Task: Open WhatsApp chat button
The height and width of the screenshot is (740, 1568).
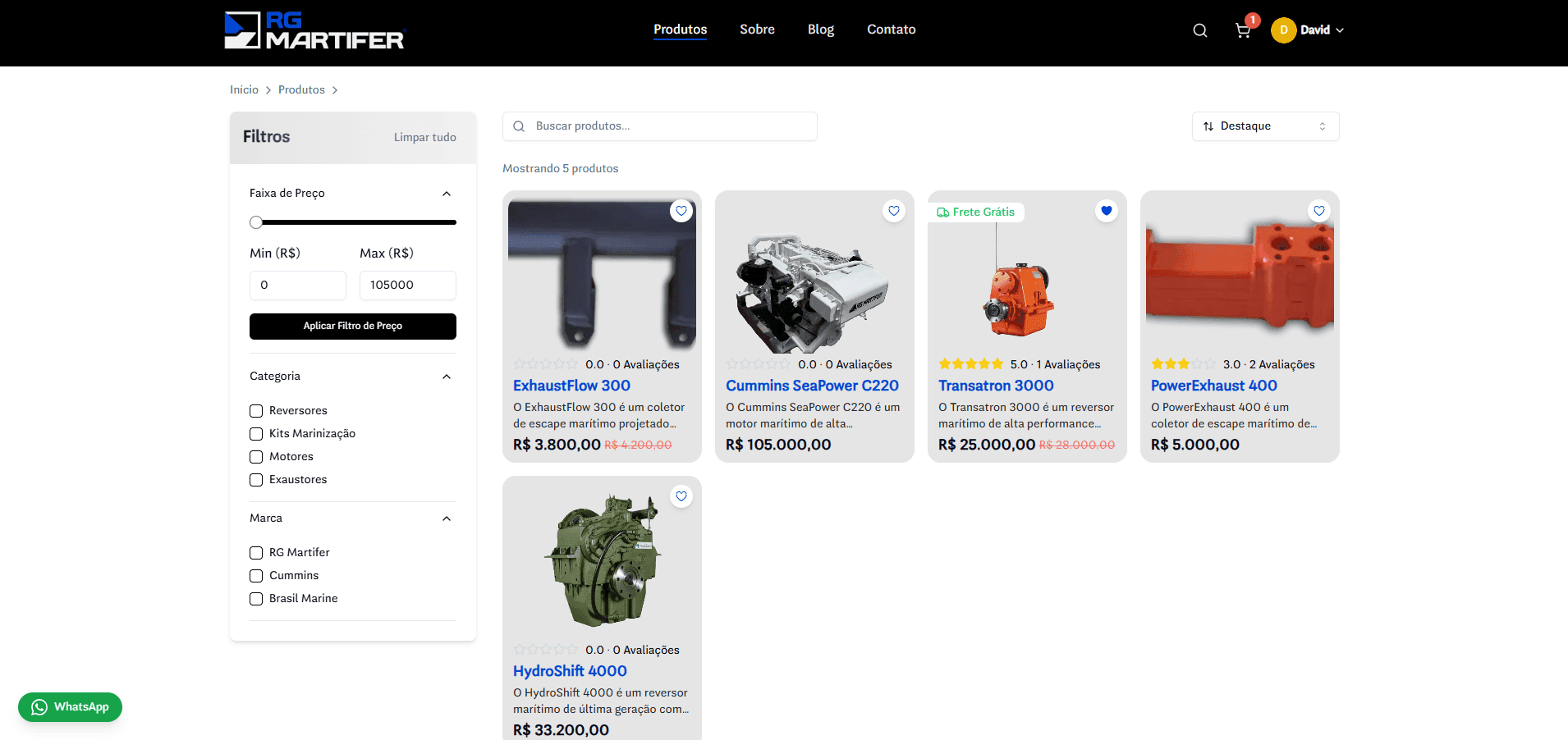Action: [71, 707]
